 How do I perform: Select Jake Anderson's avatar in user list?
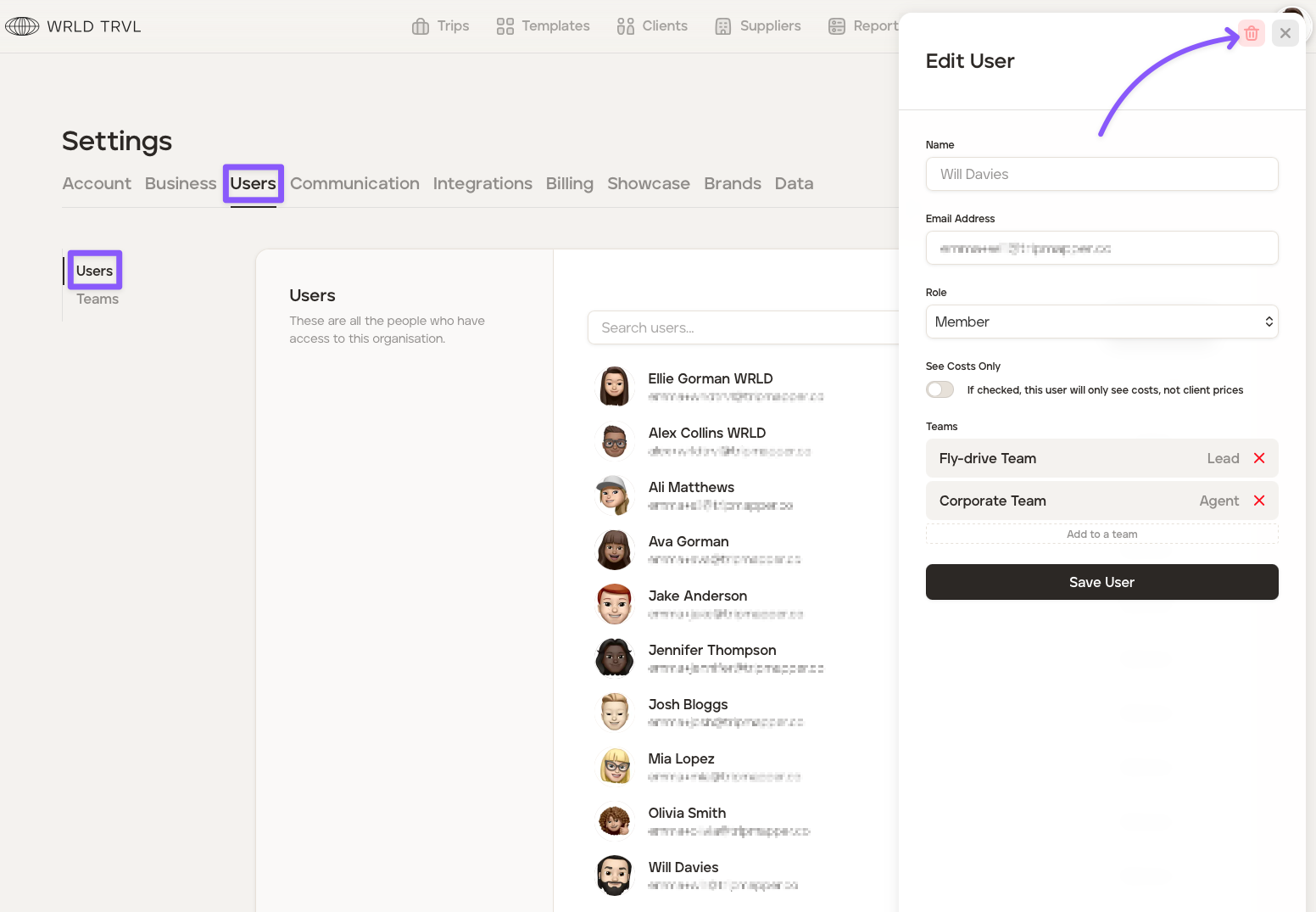coord(615,604)
